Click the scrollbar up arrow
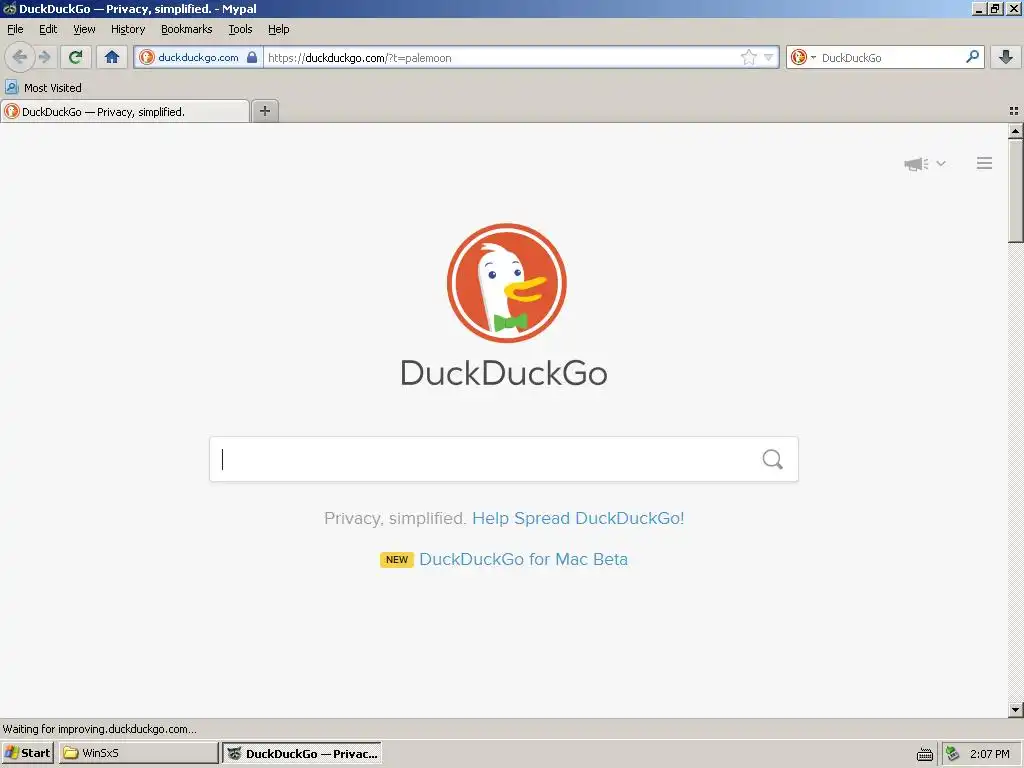This screenshot has height=768, width=1024. click(x=1015, y=131)
